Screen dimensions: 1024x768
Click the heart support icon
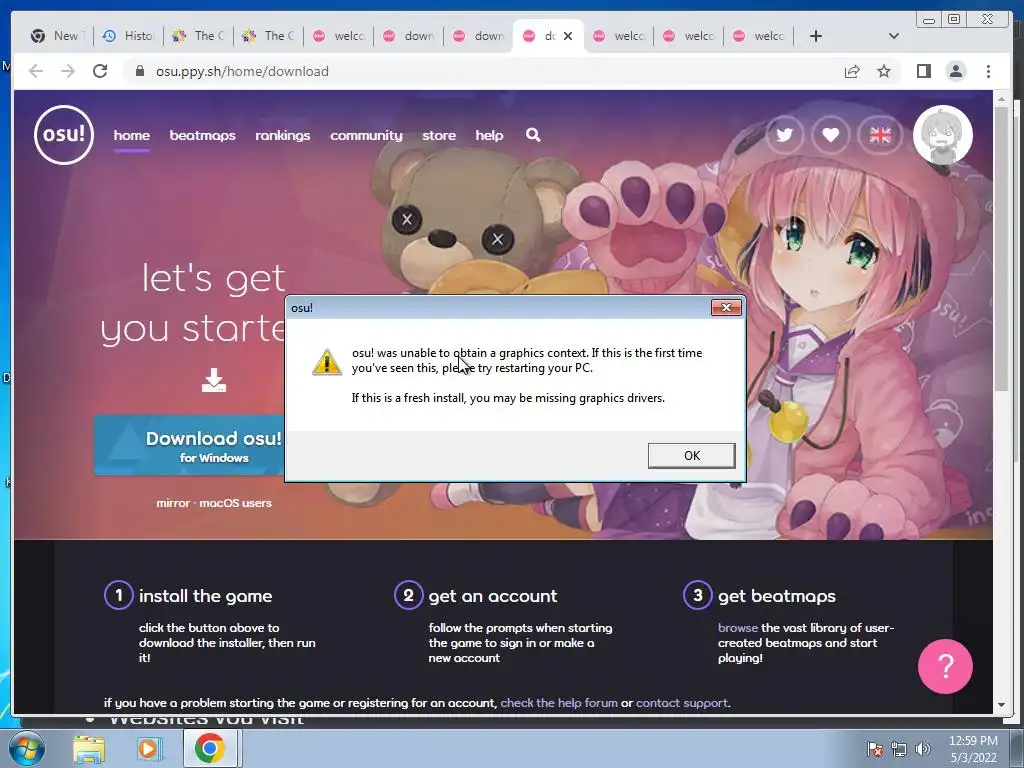831,135
